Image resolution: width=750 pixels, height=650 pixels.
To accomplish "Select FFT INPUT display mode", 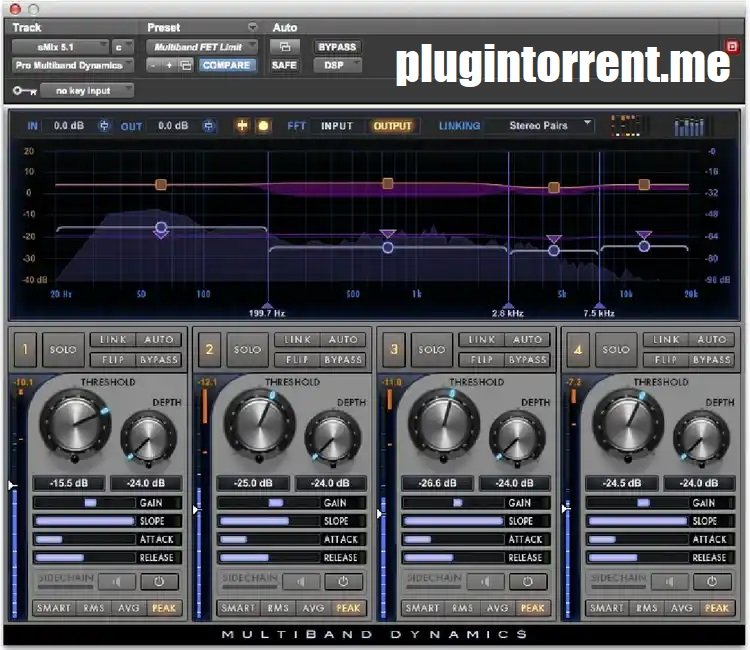I will point(337,126).
